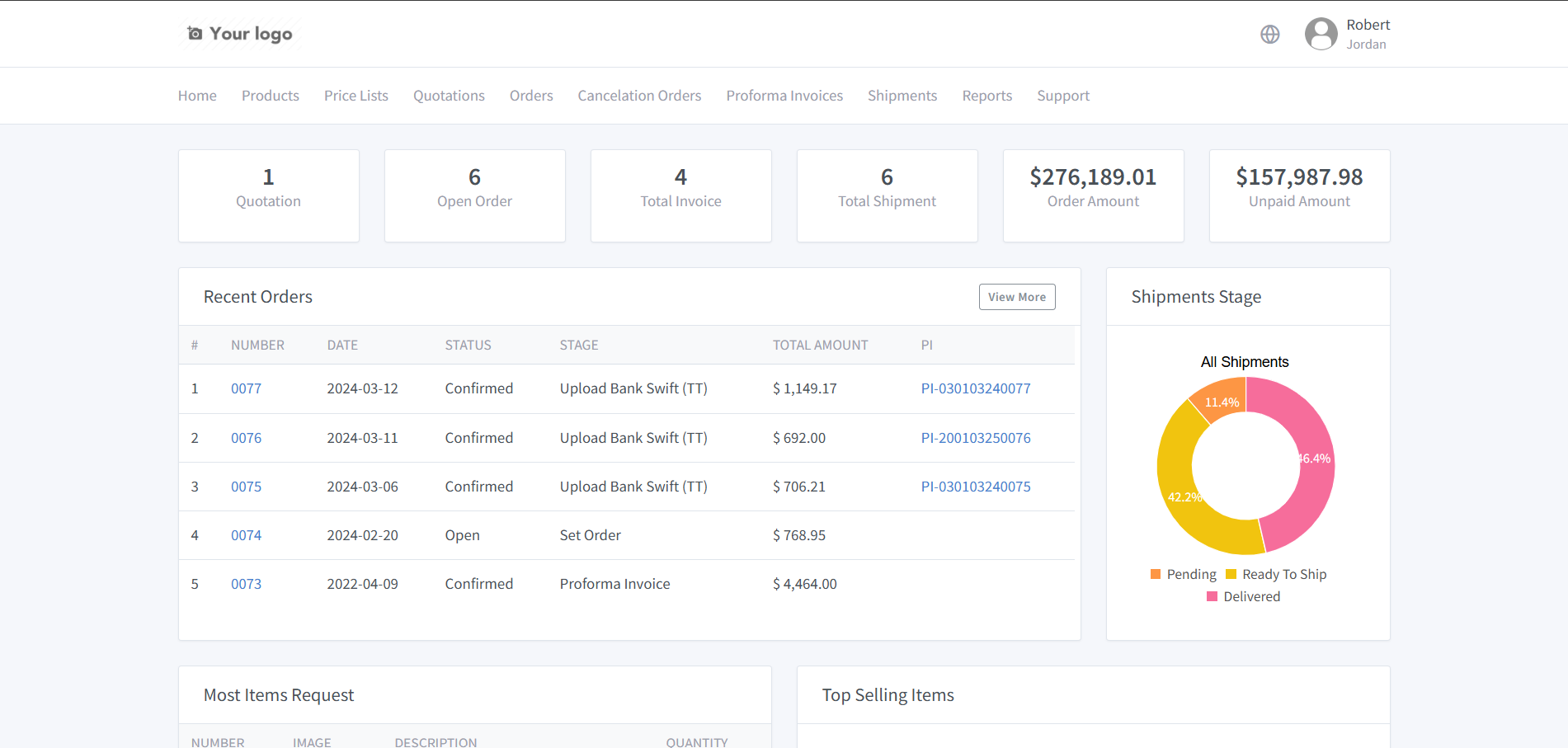Click View More button for Recent Orders

click(x=1016, y=297)
